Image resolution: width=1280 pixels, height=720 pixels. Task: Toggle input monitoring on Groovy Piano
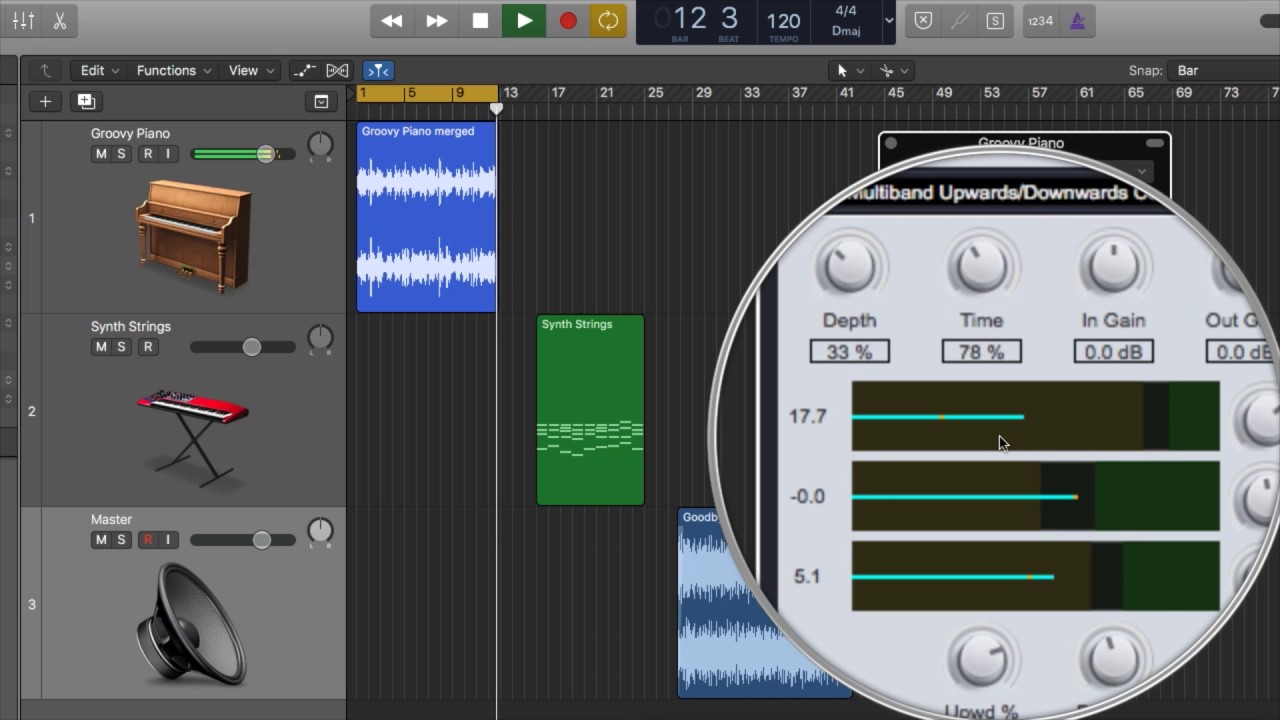click(x=168, y=154)
